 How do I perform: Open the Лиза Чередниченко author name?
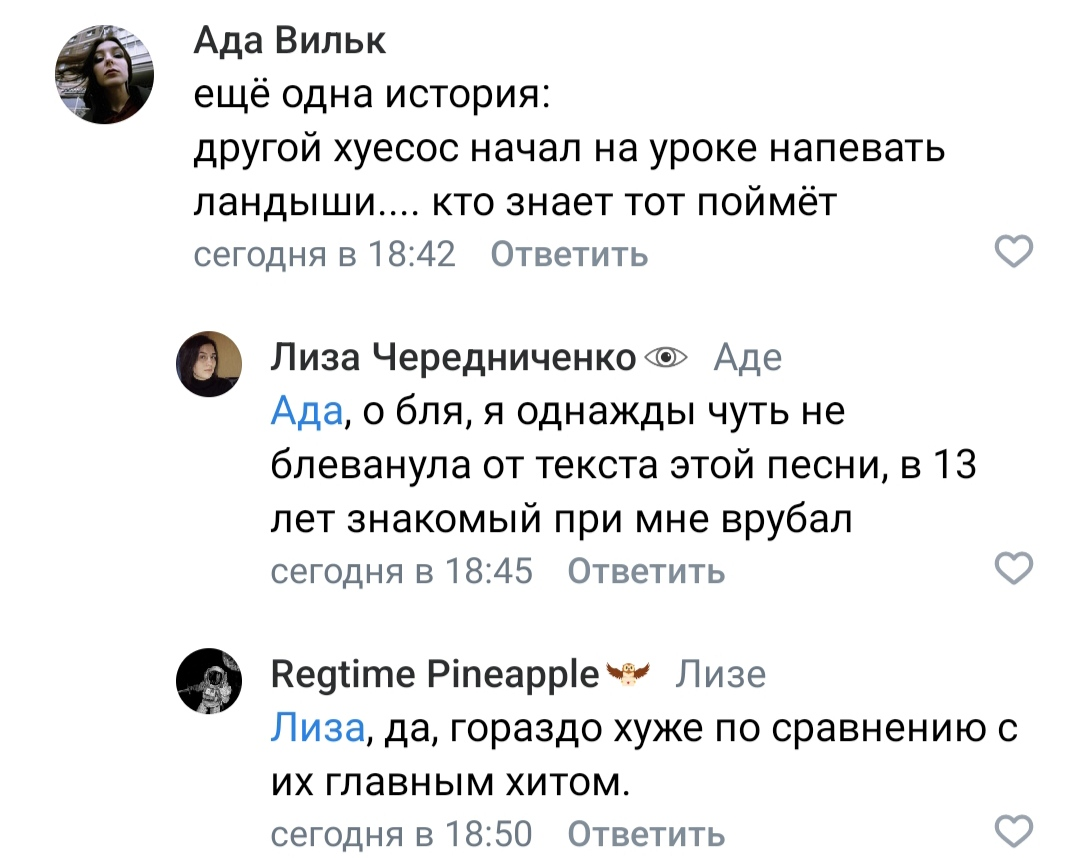[454, 357]
